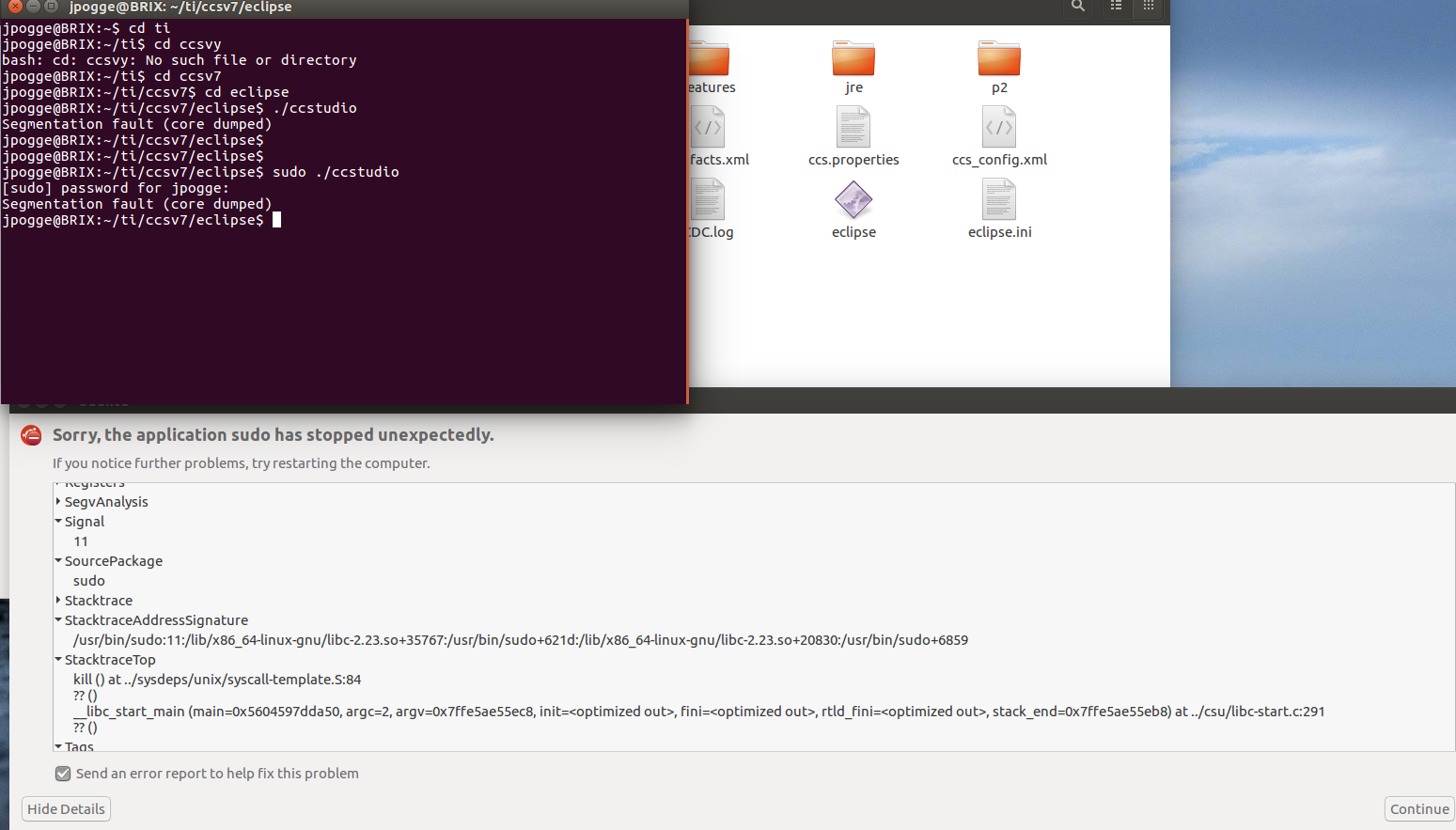
Task: Collapse the SourcePackage tree row
Action: point(58,561)
